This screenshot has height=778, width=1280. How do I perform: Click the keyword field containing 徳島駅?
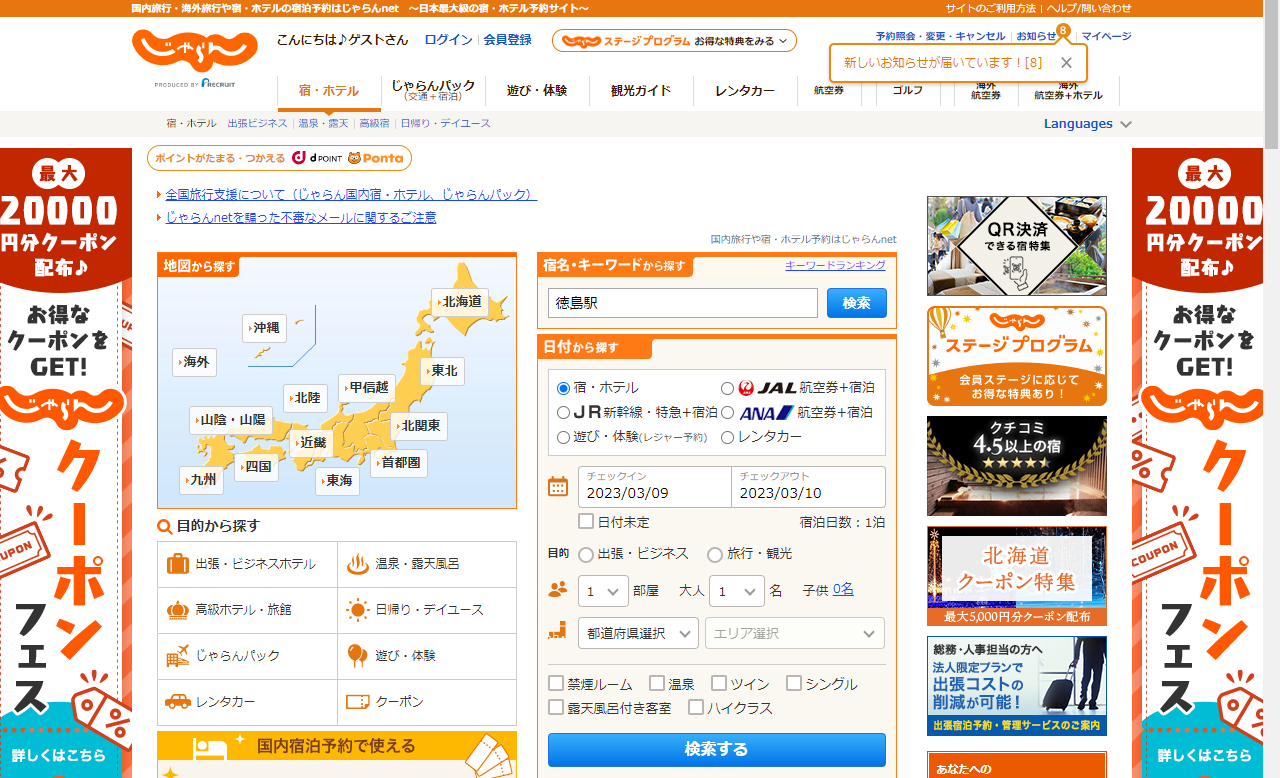(x=683, y=303)
